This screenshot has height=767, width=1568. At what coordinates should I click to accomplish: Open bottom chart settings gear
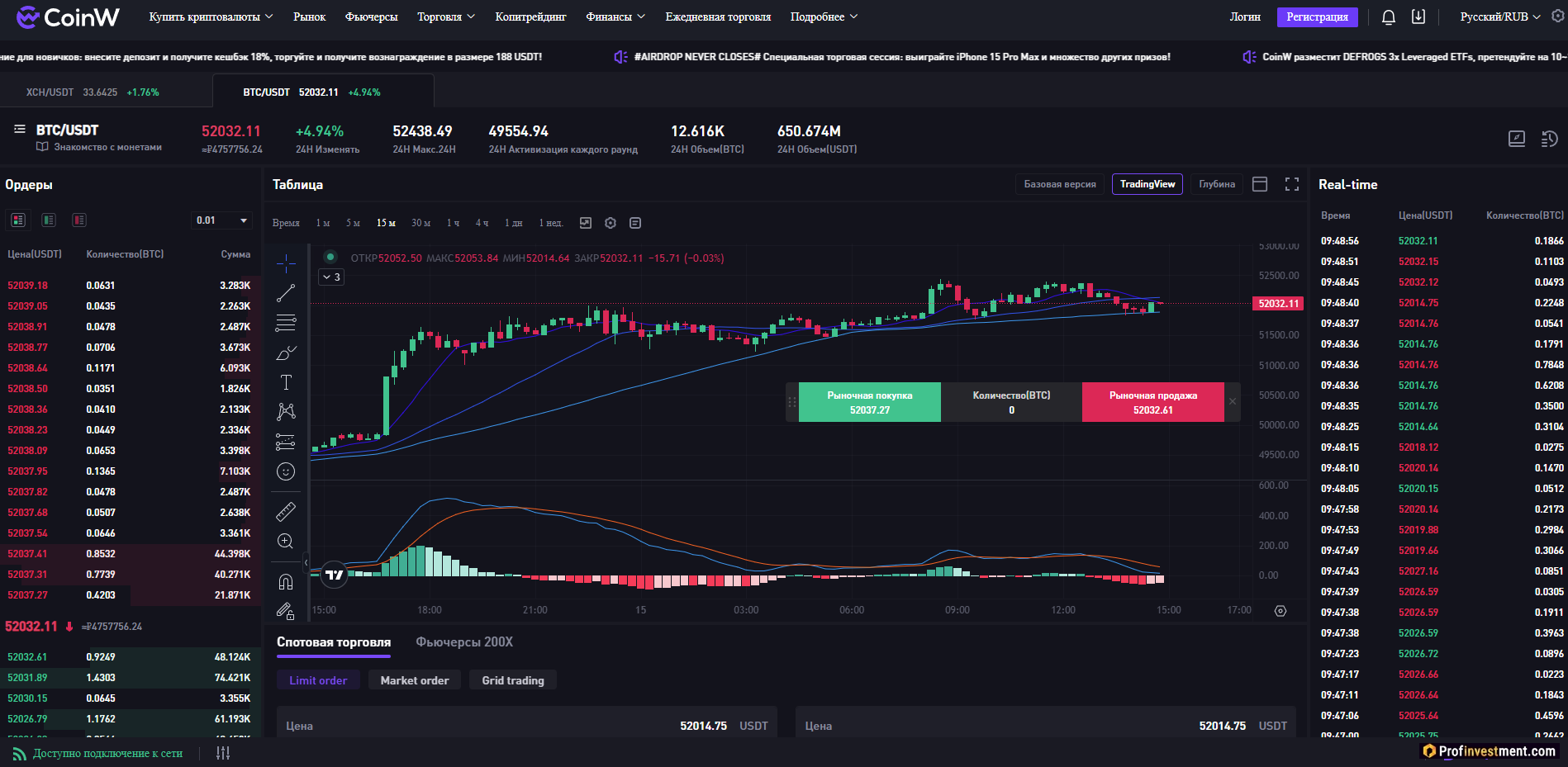tap(1281, 611)
